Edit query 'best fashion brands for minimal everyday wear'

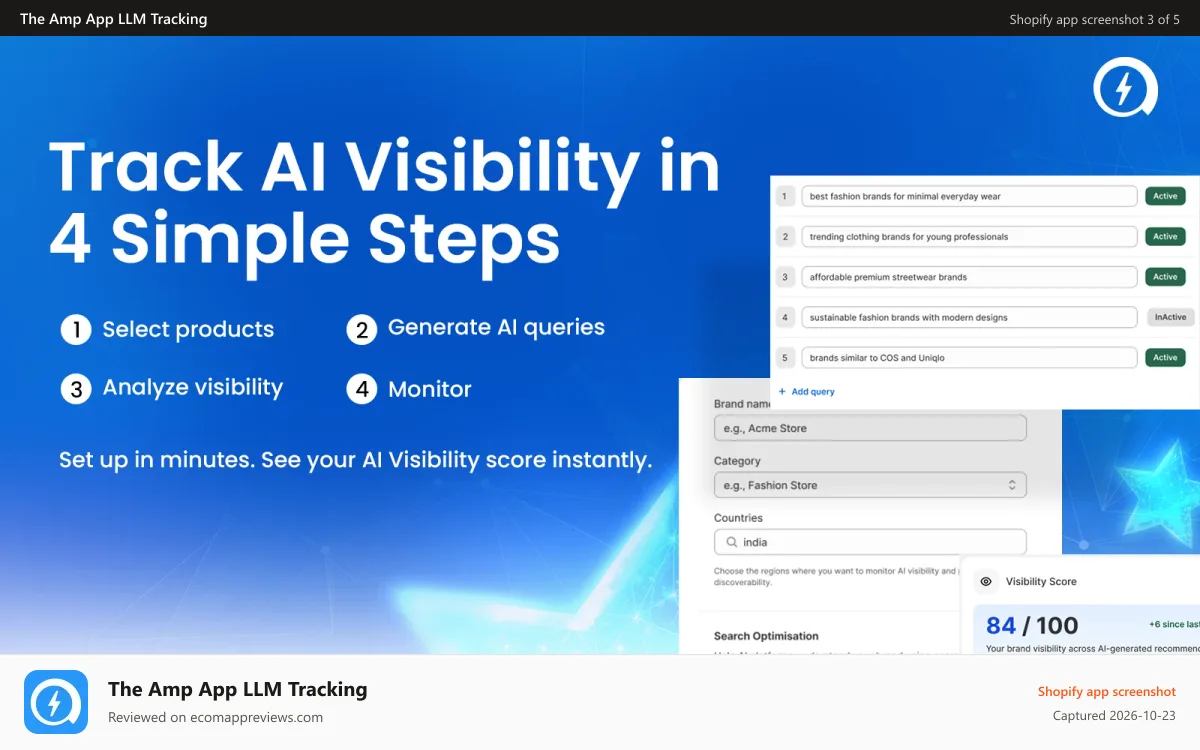[x=969, y=196]
